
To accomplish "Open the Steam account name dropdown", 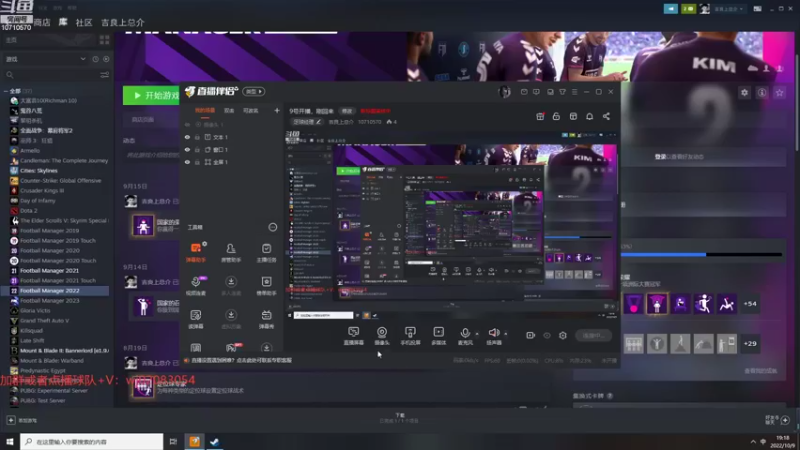I will [x=728, y=9].
